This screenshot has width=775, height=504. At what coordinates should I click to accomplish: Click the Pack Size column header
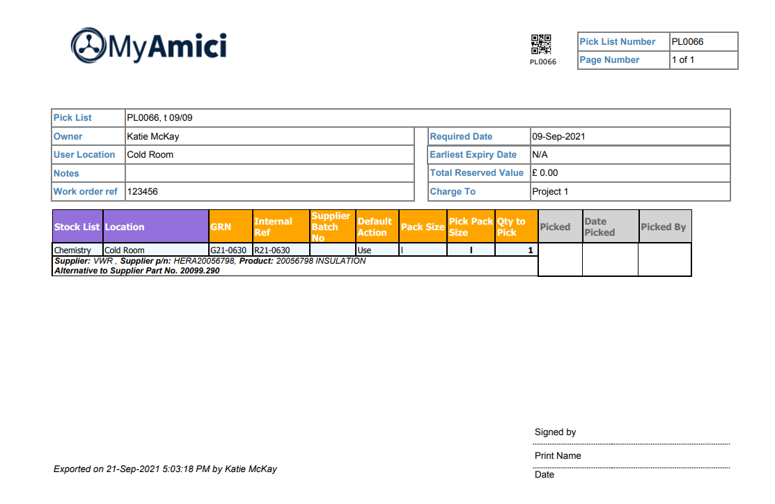tap(423, 227)
